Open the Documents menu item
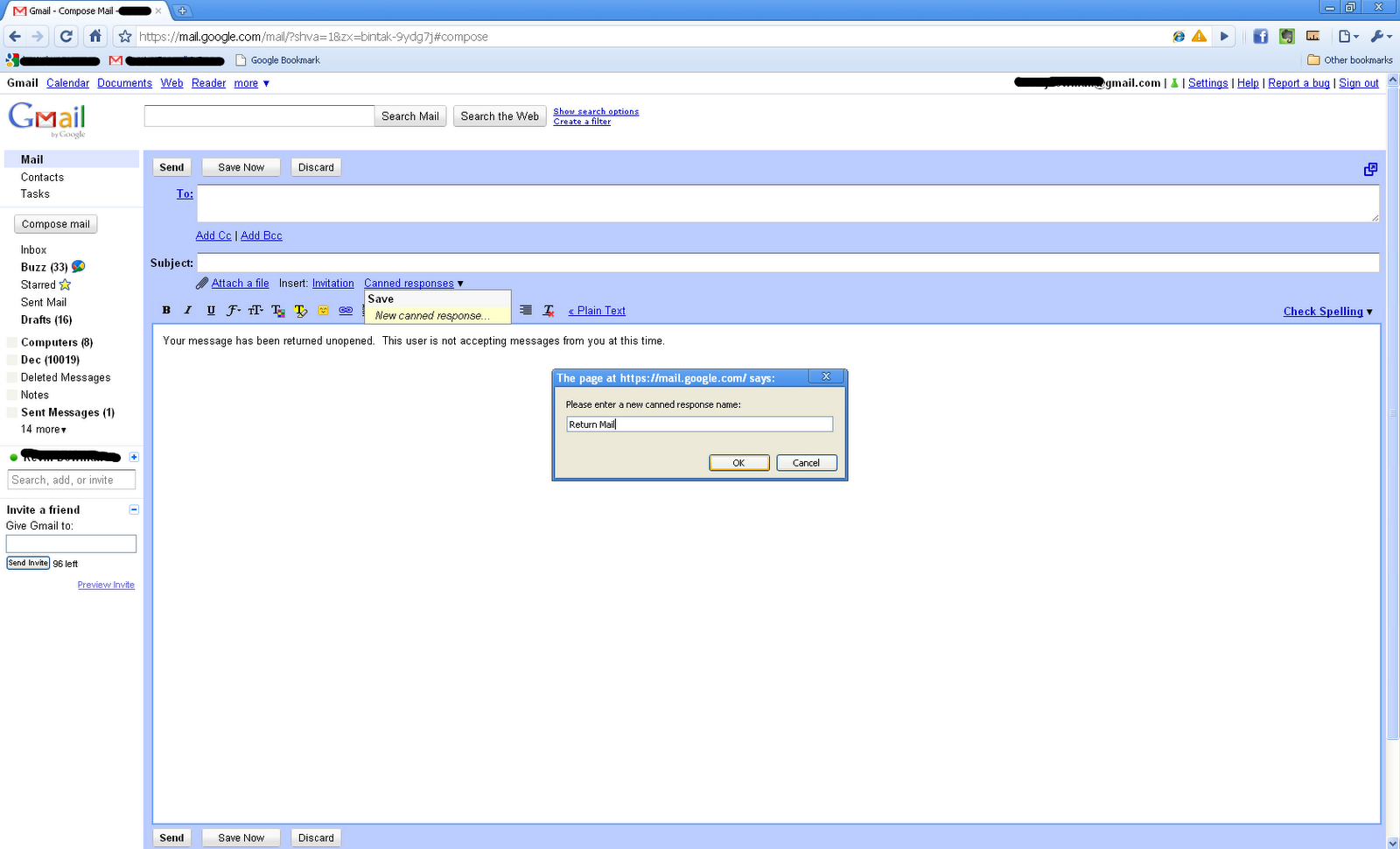The height and width of the screenshot is (849, 1400). [124, 82]
